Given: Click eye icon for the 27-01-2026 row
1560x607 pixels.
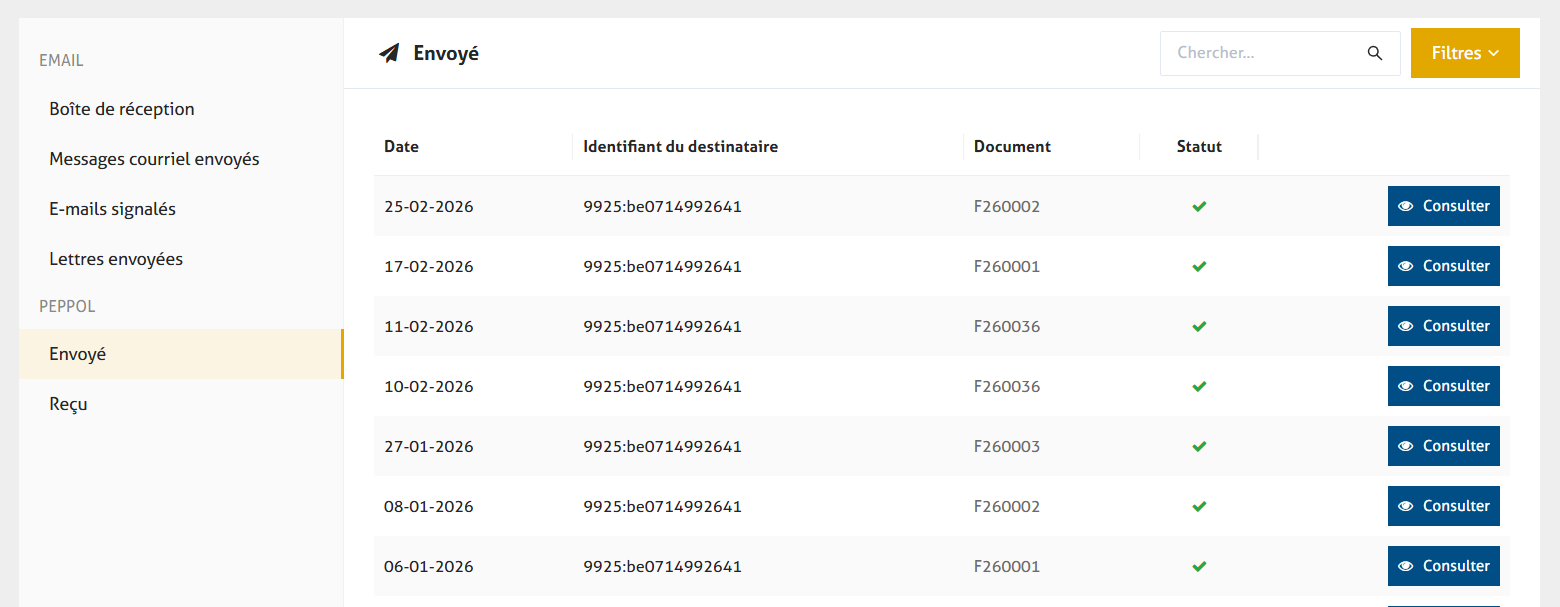Looking at the screenshot, I should tap(1406, 447).
